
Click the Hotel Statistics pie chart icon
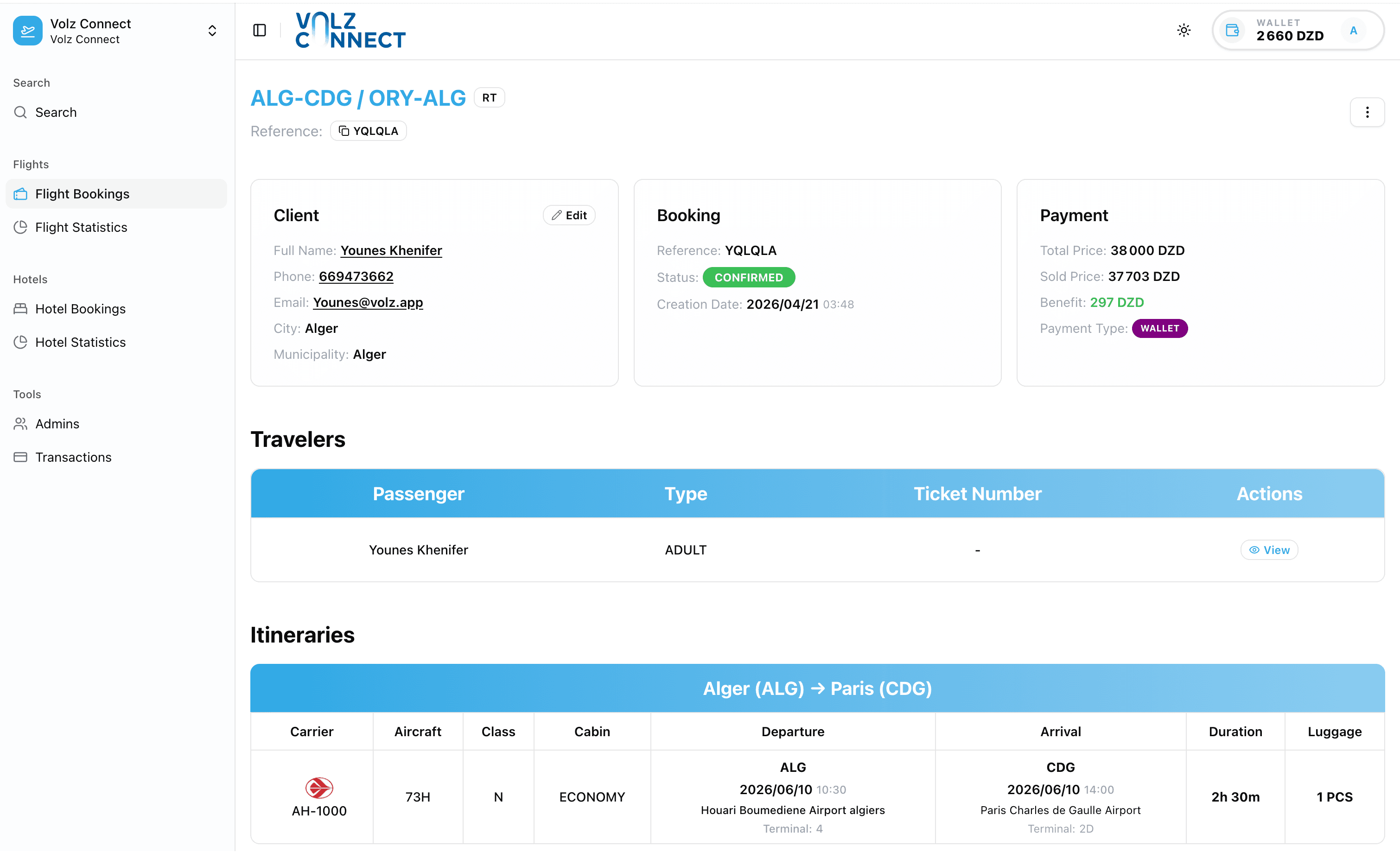20,342
